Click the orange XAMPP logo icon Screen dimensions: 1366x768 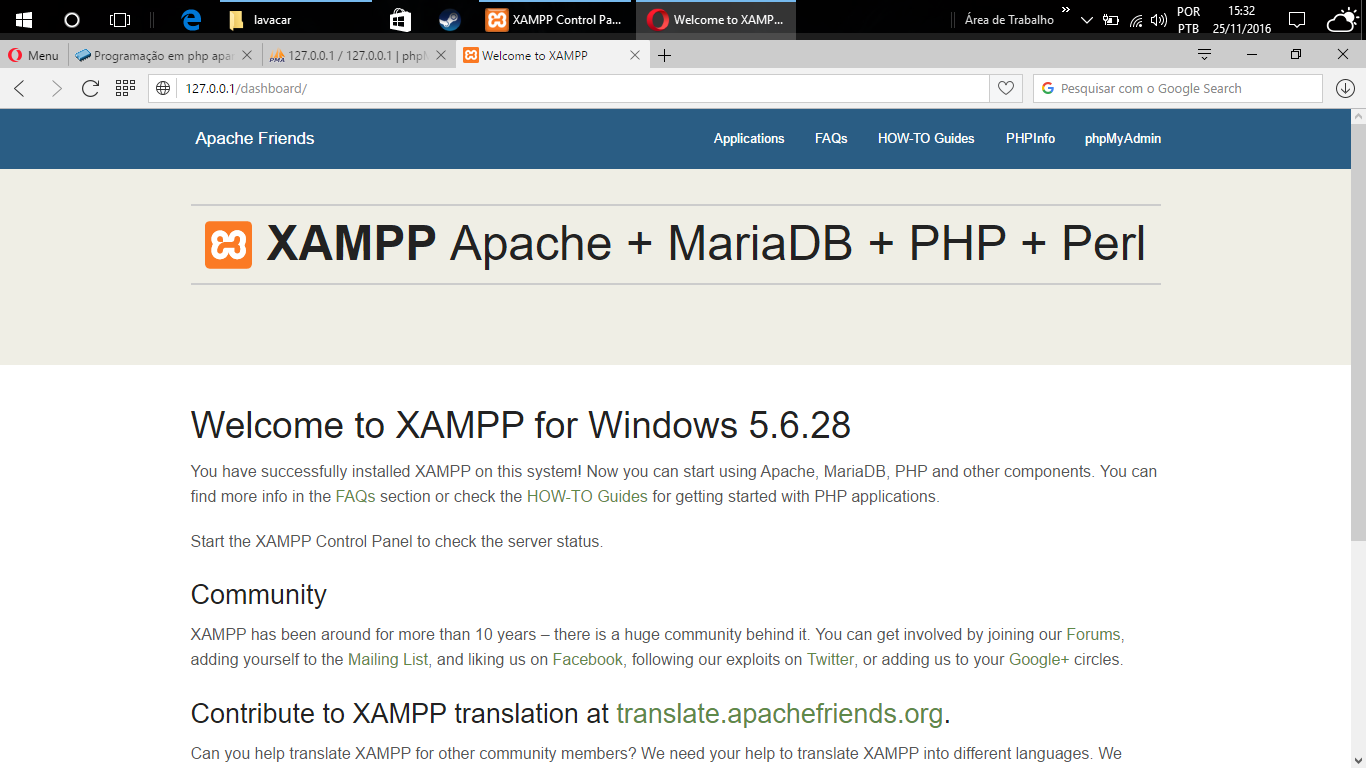pos(228,245)
